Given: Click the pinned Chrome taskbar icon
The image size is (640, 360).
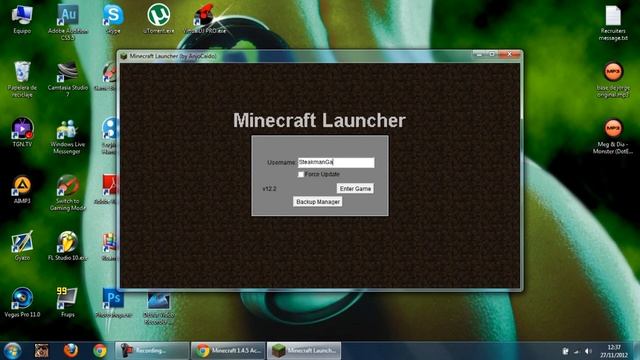Looking at the screenshot, I should (100, 351).
